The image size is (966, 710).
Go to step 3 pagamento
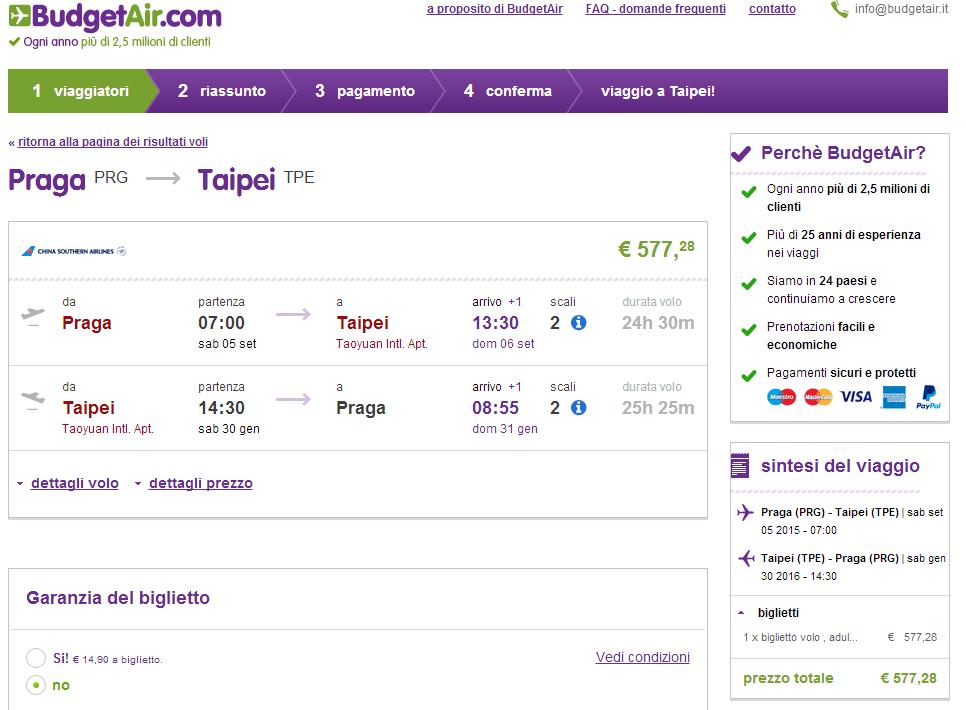365,91
